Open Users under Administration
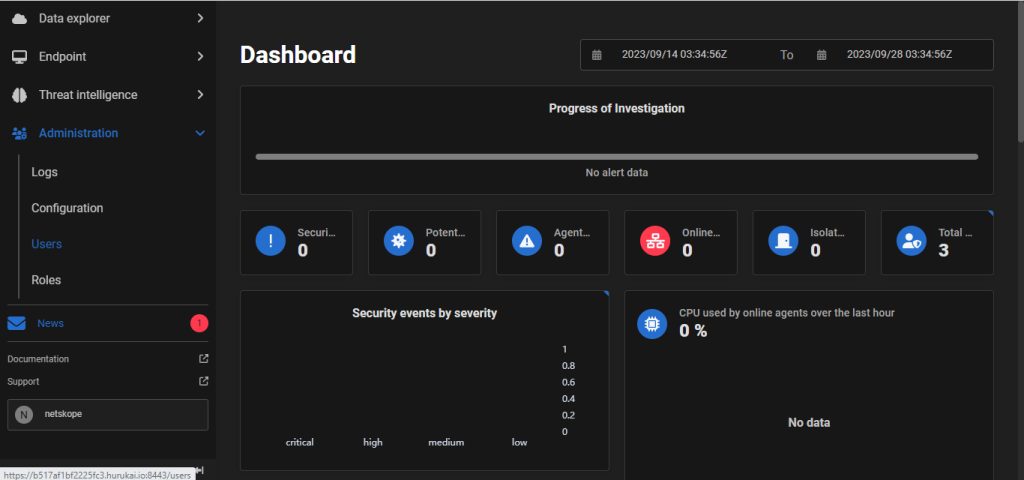This screenshot has width=1024, height=480. (x=46, y=244)
